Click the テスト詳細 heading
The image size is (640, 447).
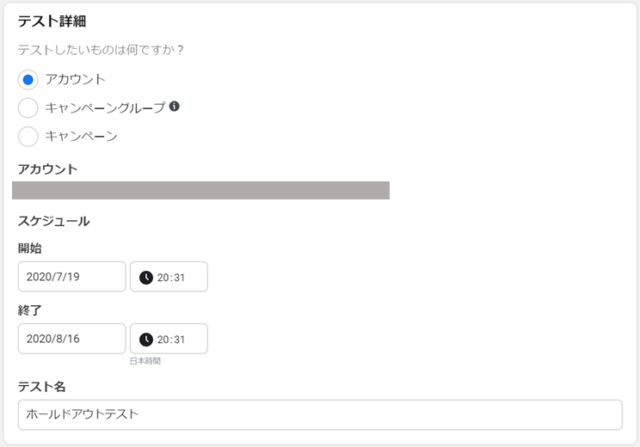point(51,21)
